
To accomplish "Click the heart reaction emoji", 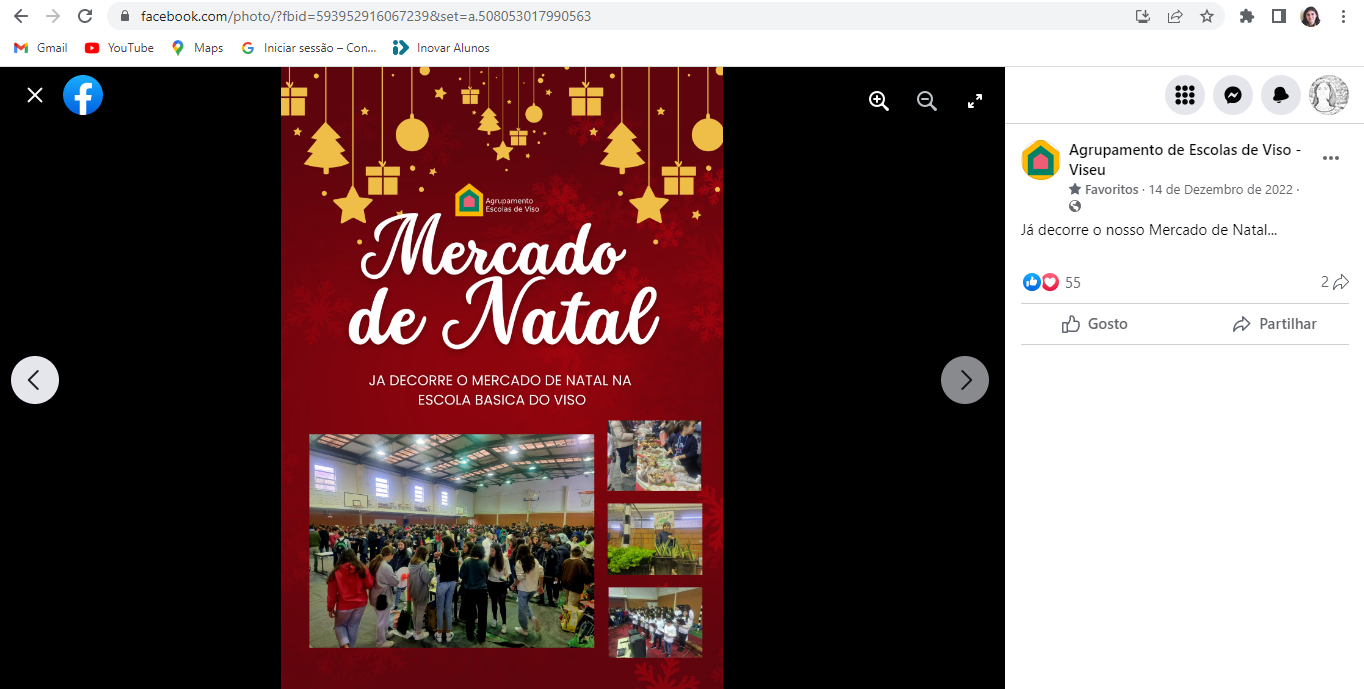I will [x=1050, y=282].
